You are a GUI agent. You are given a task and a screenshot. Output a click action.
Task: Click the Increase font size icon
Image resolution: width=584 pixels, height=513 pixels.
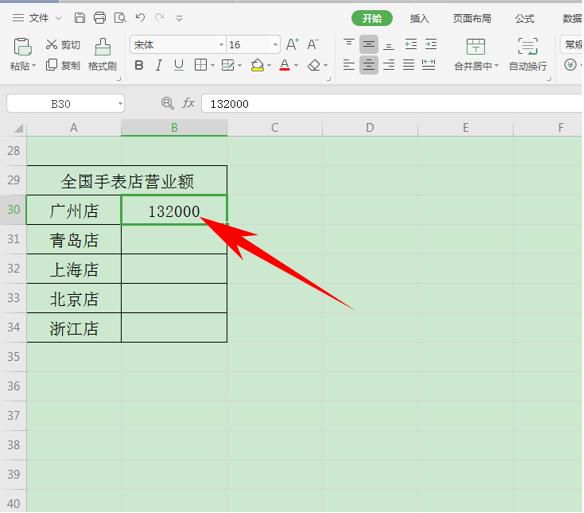292,45
